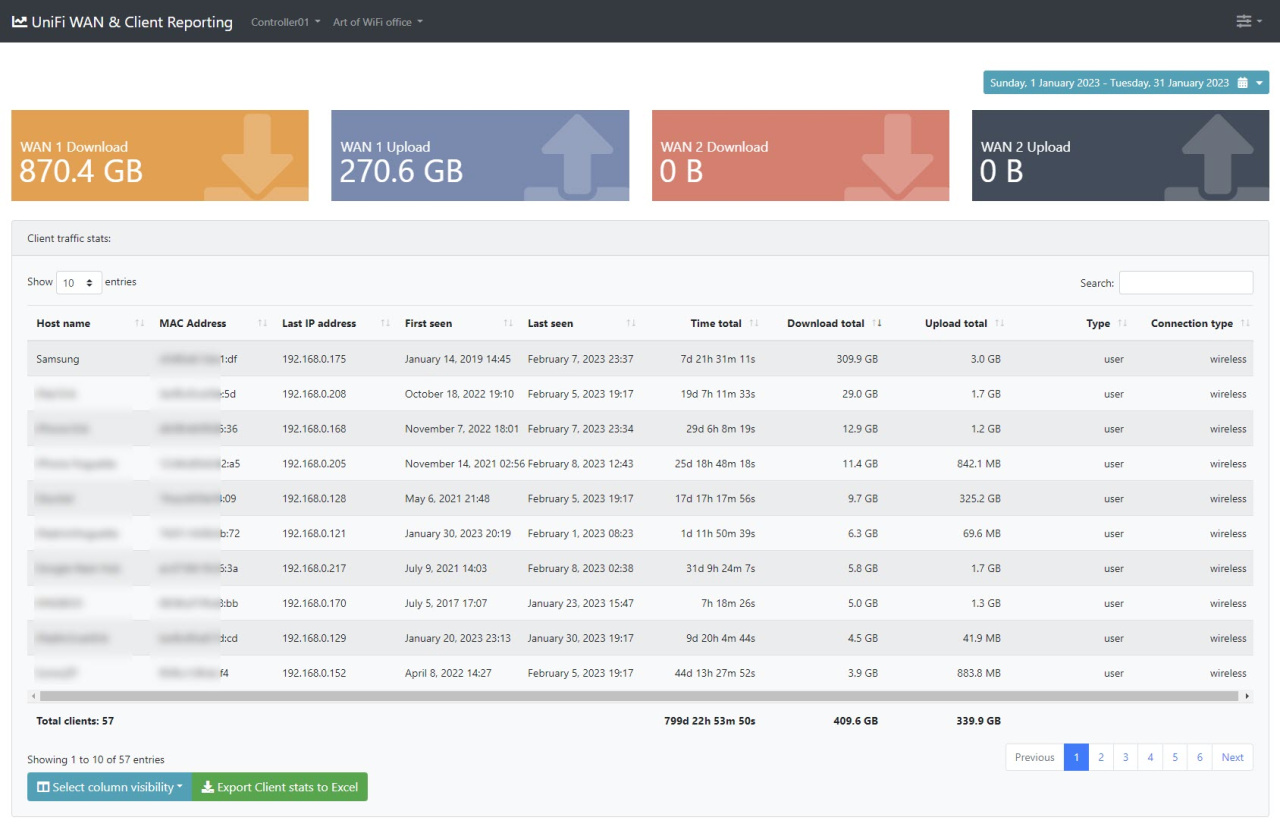Screen dimensions: 1280x830
Task: Sort by Upload total column arrows
Action: [1000, 324]
